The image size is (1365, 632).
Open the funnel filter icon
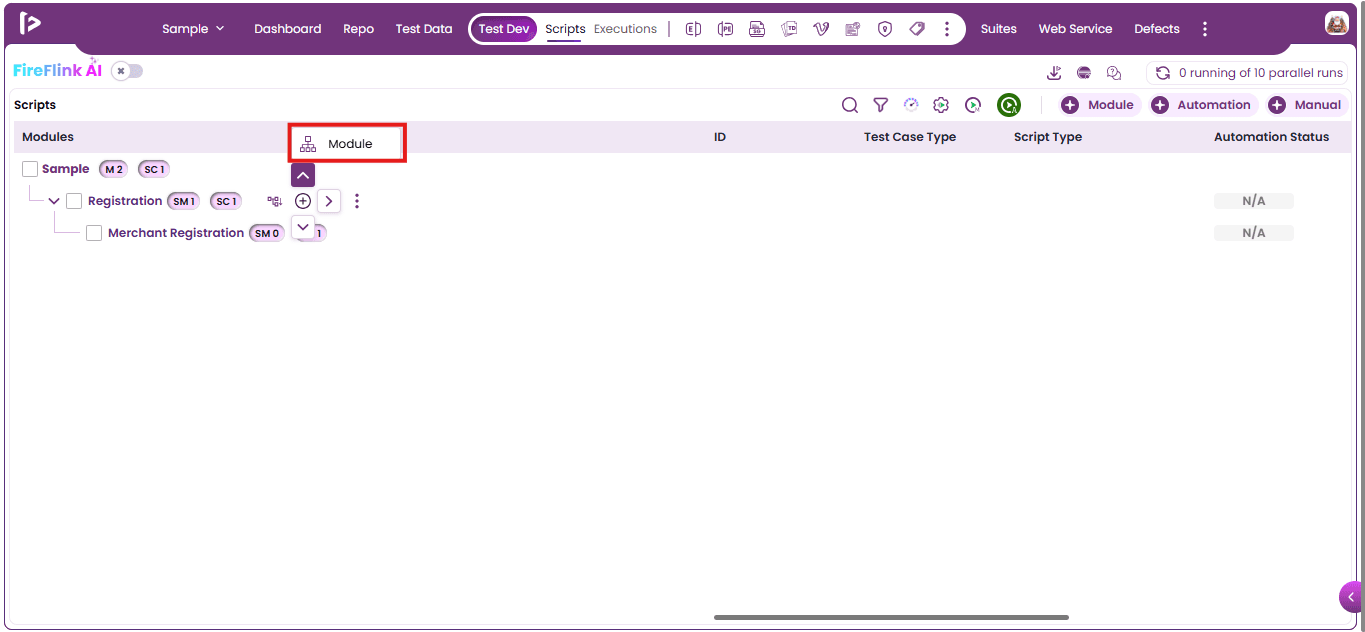point(880,105)
